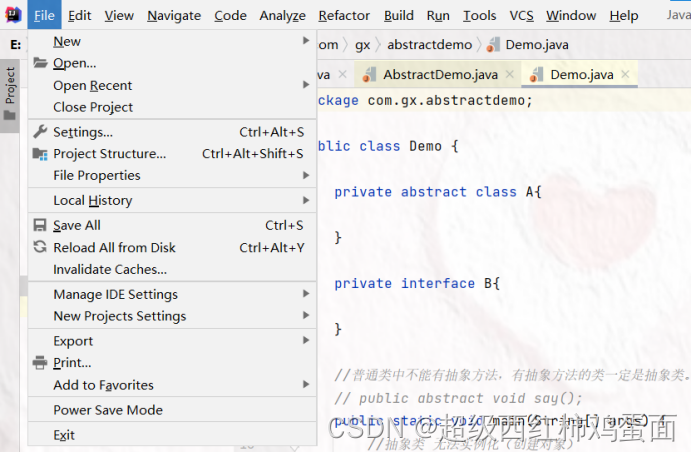The image size is (692, 452).
Task: Click the folder icon beside Open...
Action: [40, 63]
